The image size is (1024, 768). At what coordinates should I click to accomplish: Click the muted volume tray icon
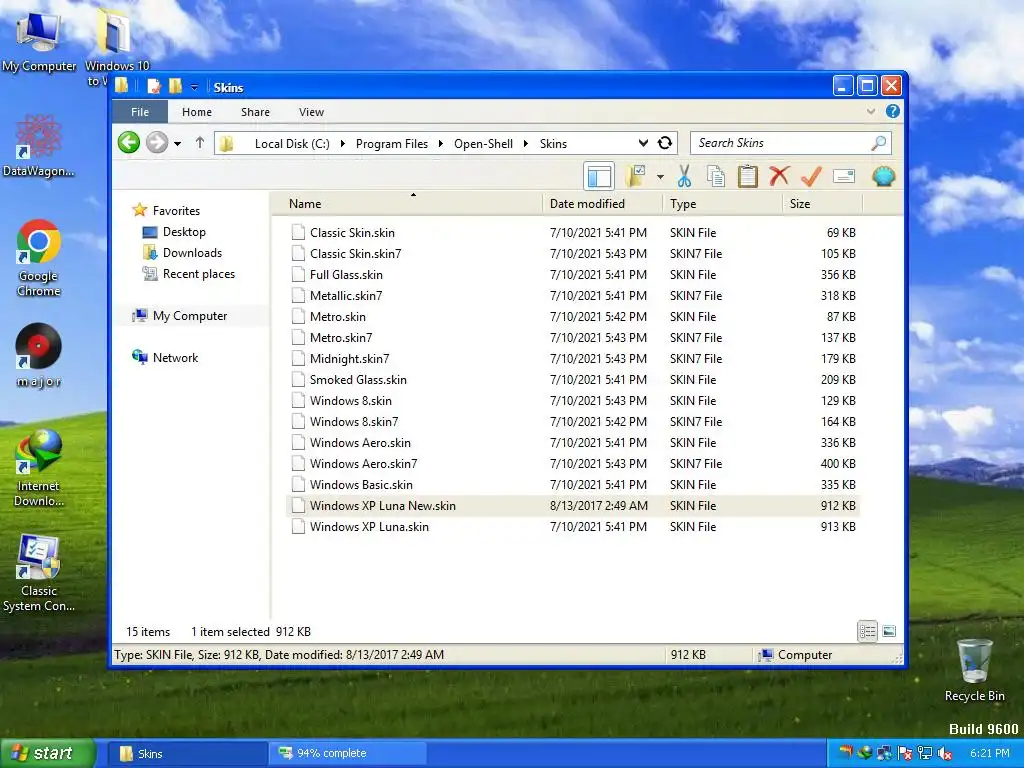pos(944,753)
